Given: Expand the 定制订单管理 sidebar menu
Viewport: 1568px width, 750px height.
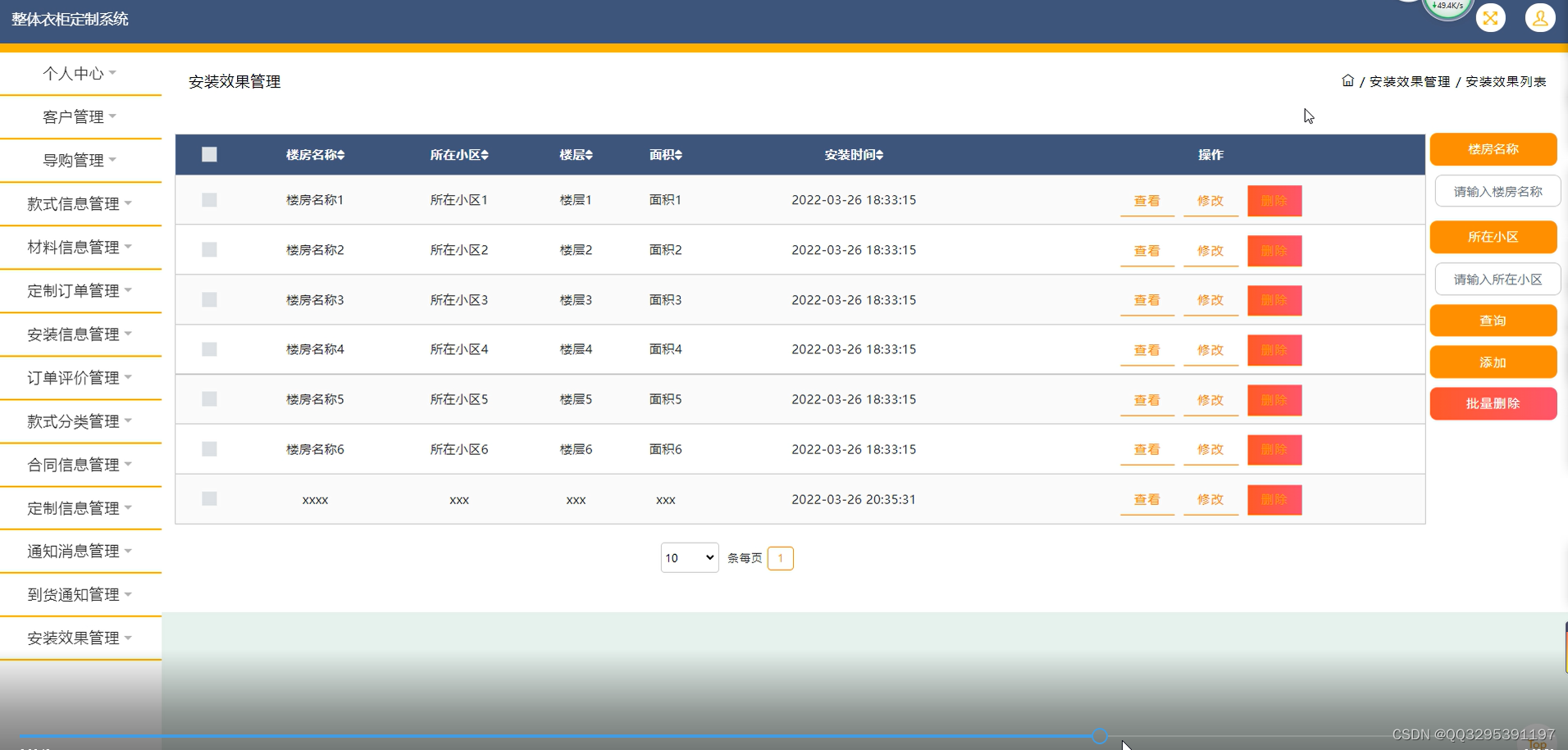Looking at the screenshot, I should (80, 291).
